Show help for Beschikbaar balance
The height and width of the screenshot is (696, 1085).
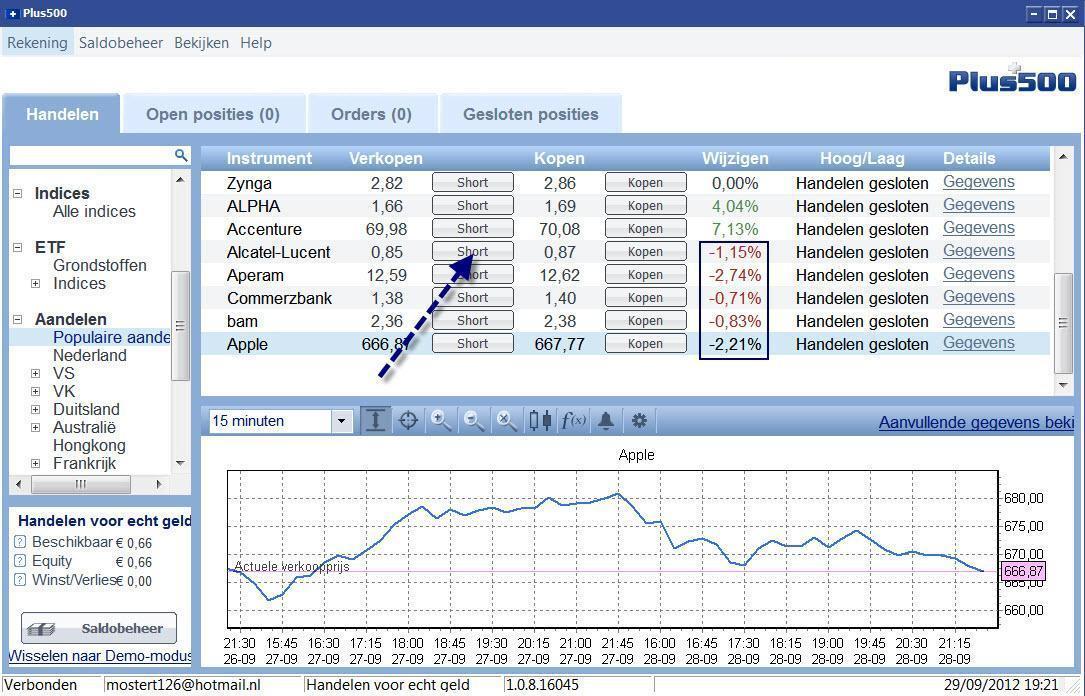tap(20, 542)
